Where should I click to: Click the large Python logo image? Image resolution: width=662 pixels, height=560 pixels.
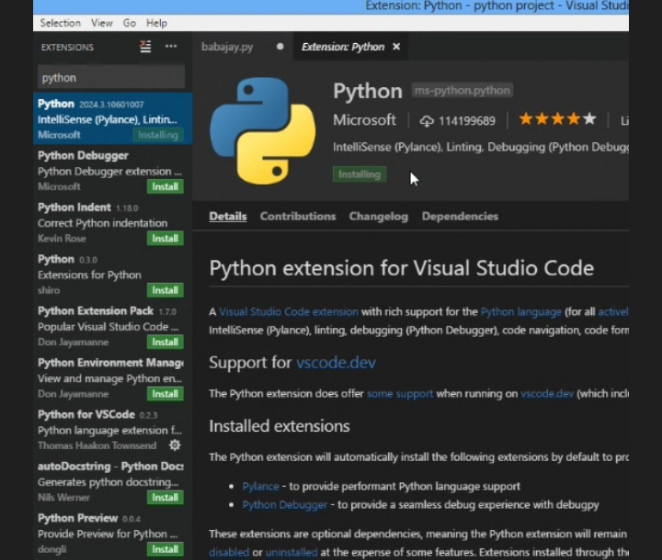pyautogui.click(x=263, y=131)
